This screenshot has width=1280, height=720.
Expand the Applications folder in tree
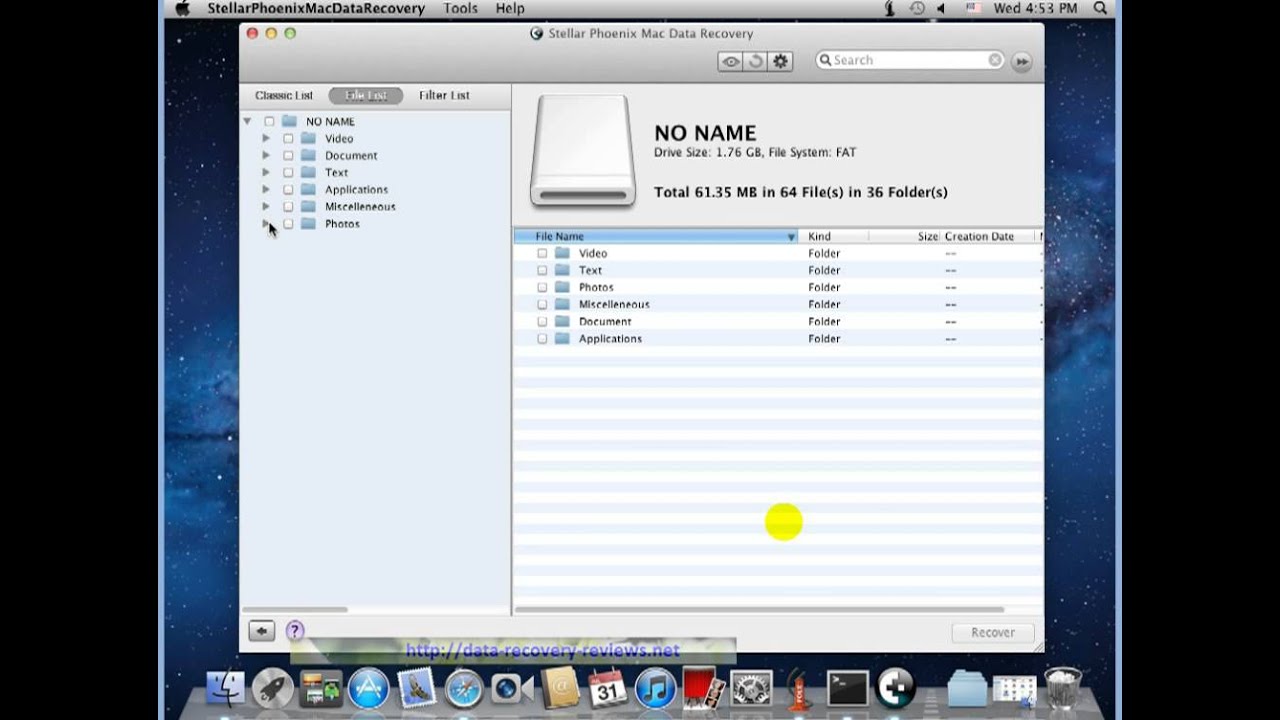pos(266,189)
